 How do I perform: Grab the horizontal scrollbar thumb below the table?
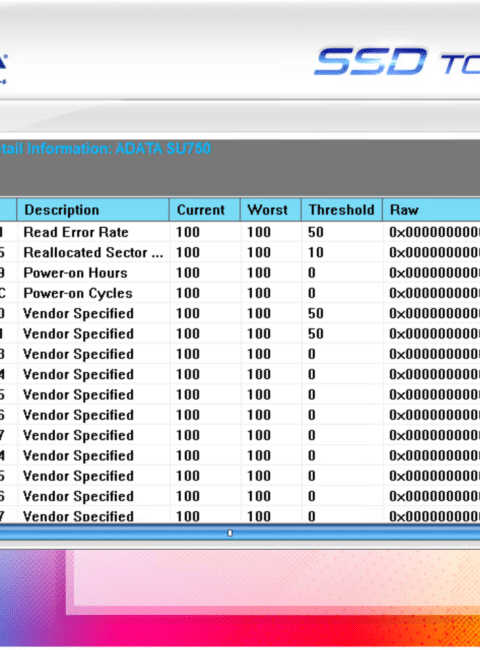click(230, 533)
